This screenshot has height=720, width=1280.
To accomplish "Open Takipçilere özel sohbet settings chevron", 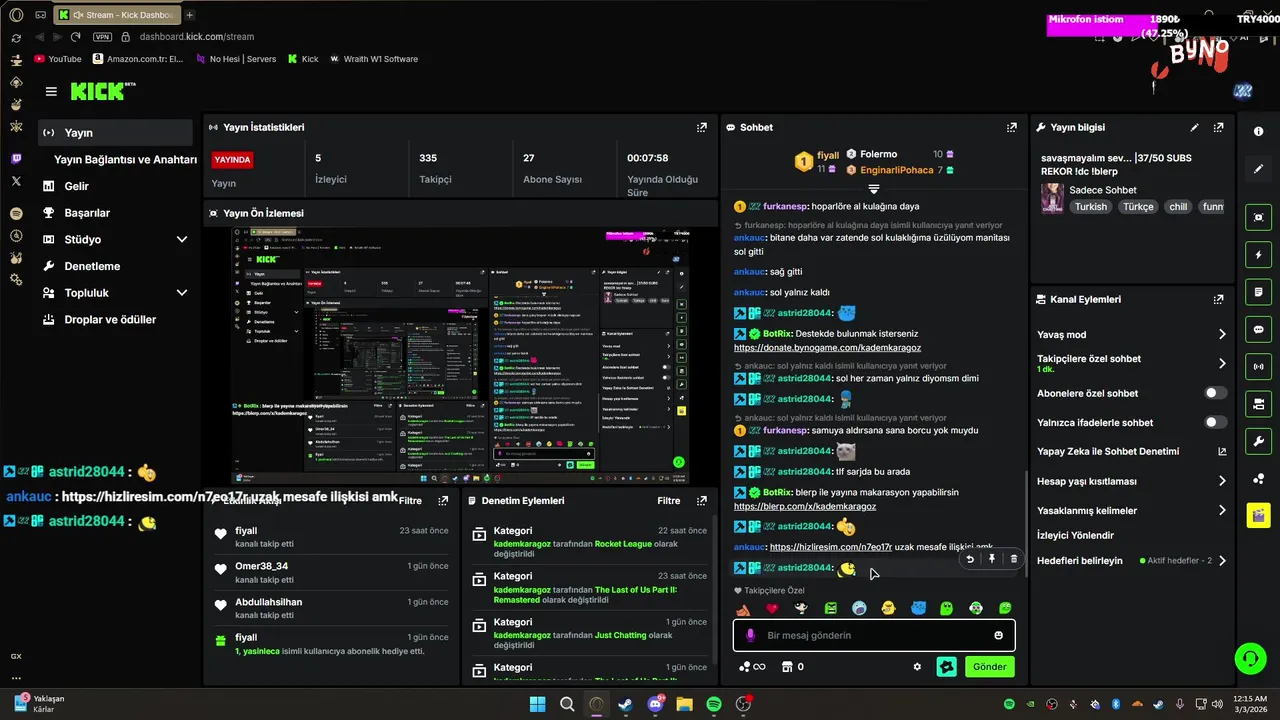I will 1221,363.
